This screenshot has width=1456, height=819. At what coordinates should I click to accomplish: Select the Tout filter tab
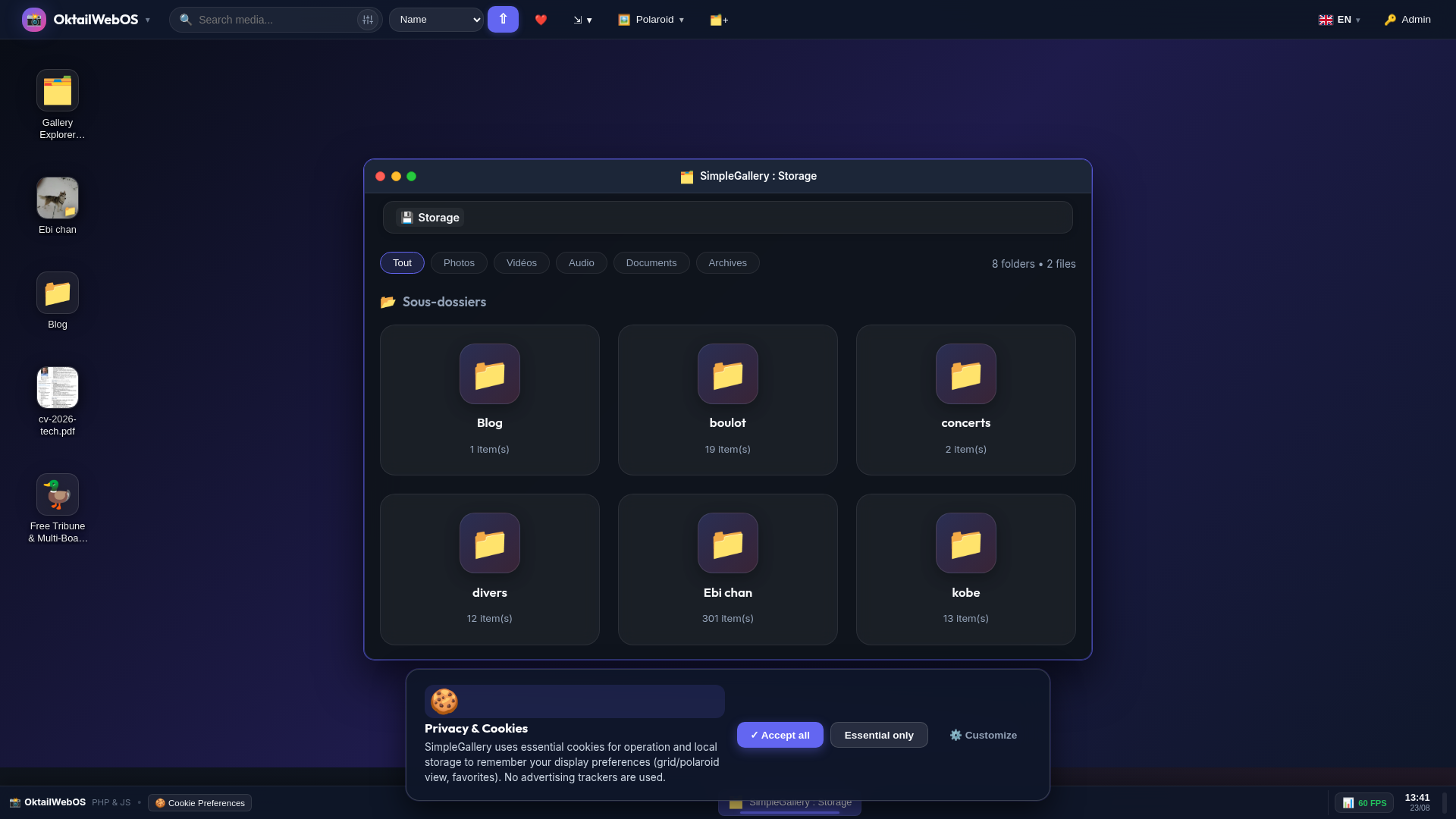point(402,263)
